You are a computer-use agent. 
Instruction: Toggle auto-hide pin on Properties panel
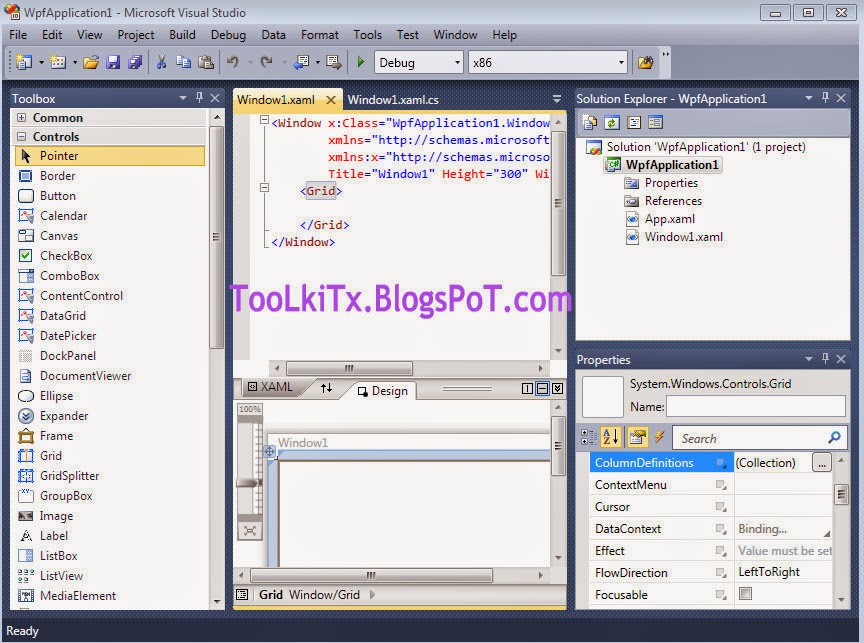tap(825, 359)
